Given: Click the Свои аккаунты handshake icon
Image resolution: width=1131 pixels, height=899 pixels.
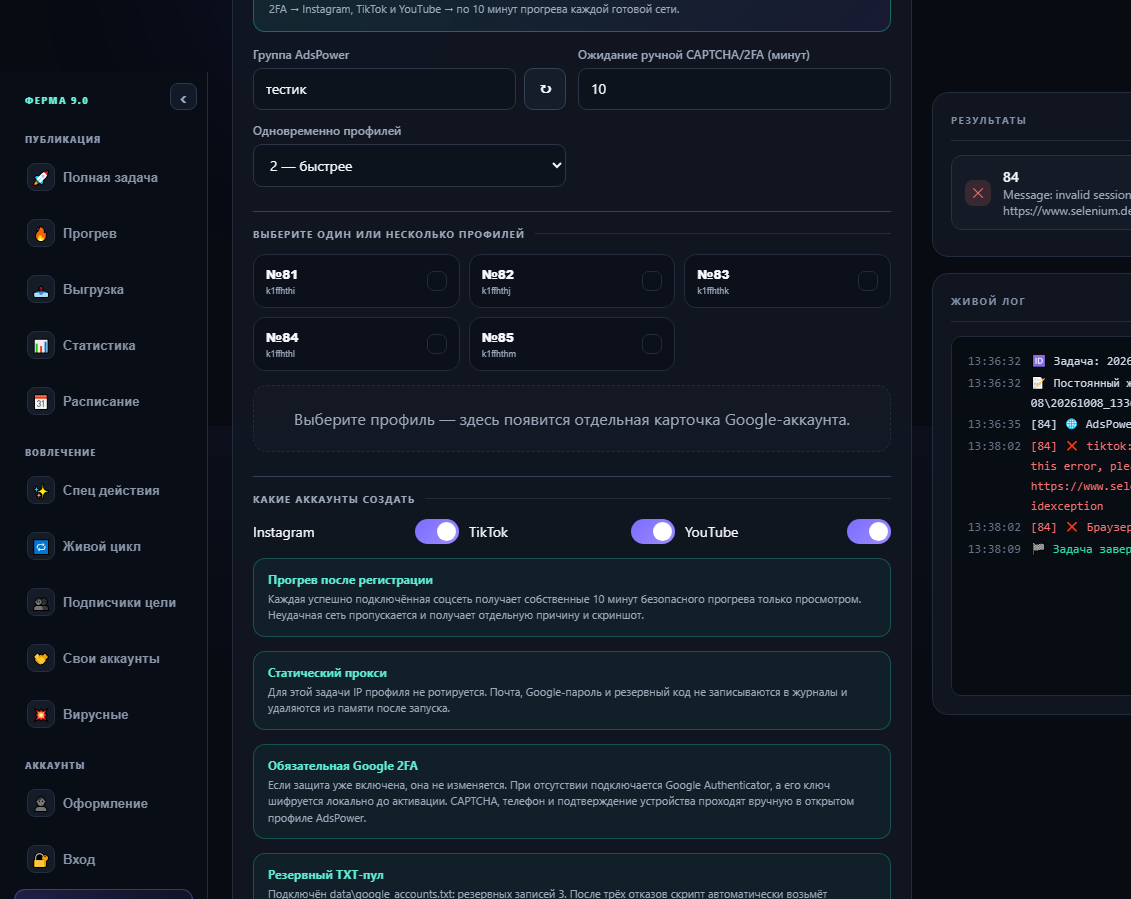Looking at the screenshot, I should pos(41,658).
